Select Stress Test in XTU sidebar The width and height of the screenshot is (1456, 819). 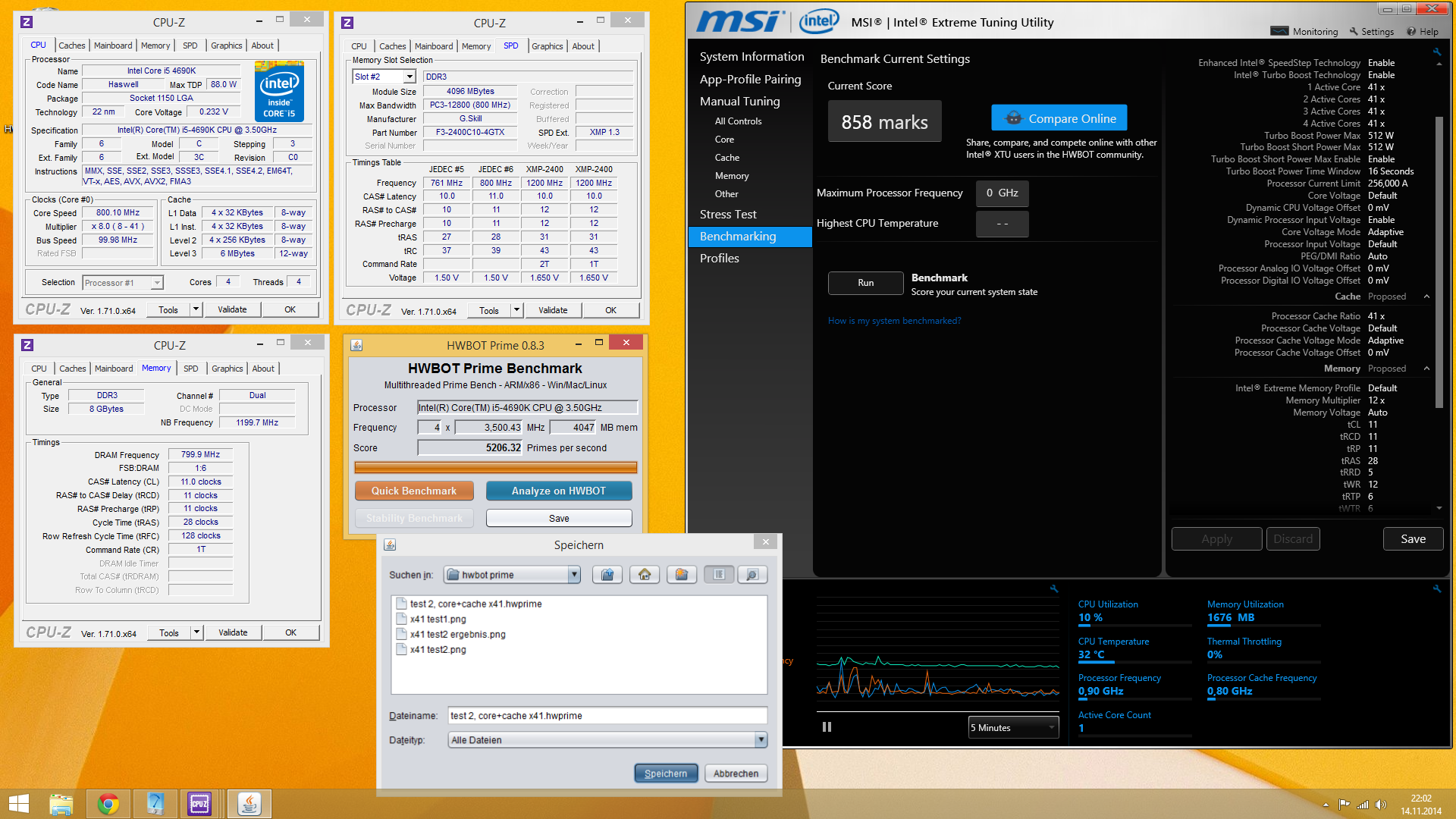click(x=728, y=215)
